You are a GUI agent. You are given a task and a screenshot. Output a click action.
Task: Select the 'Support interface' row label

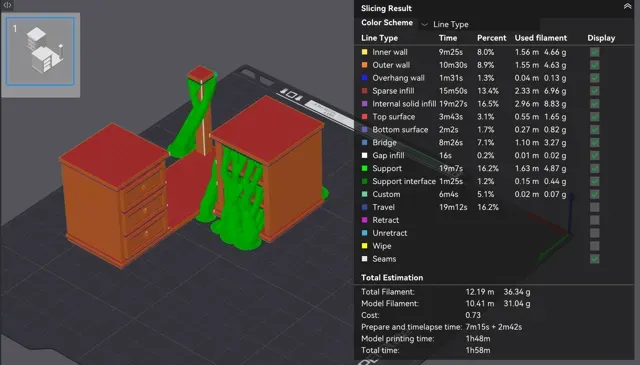click(x=404, y=181)
